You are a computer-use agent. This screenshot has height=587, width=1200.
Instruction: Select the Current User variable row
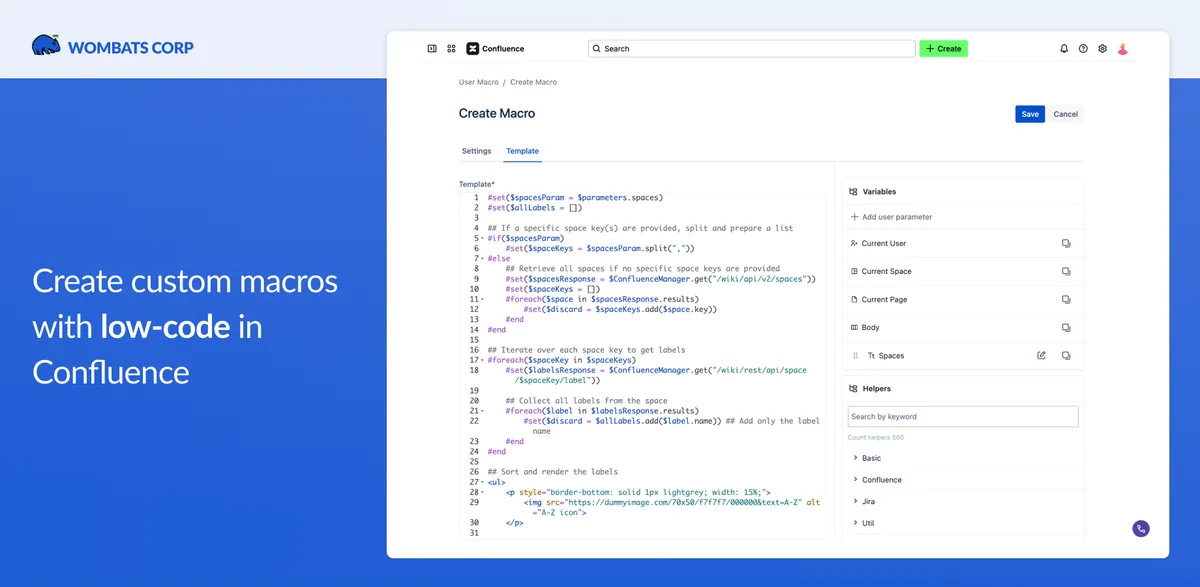point(963,243)
